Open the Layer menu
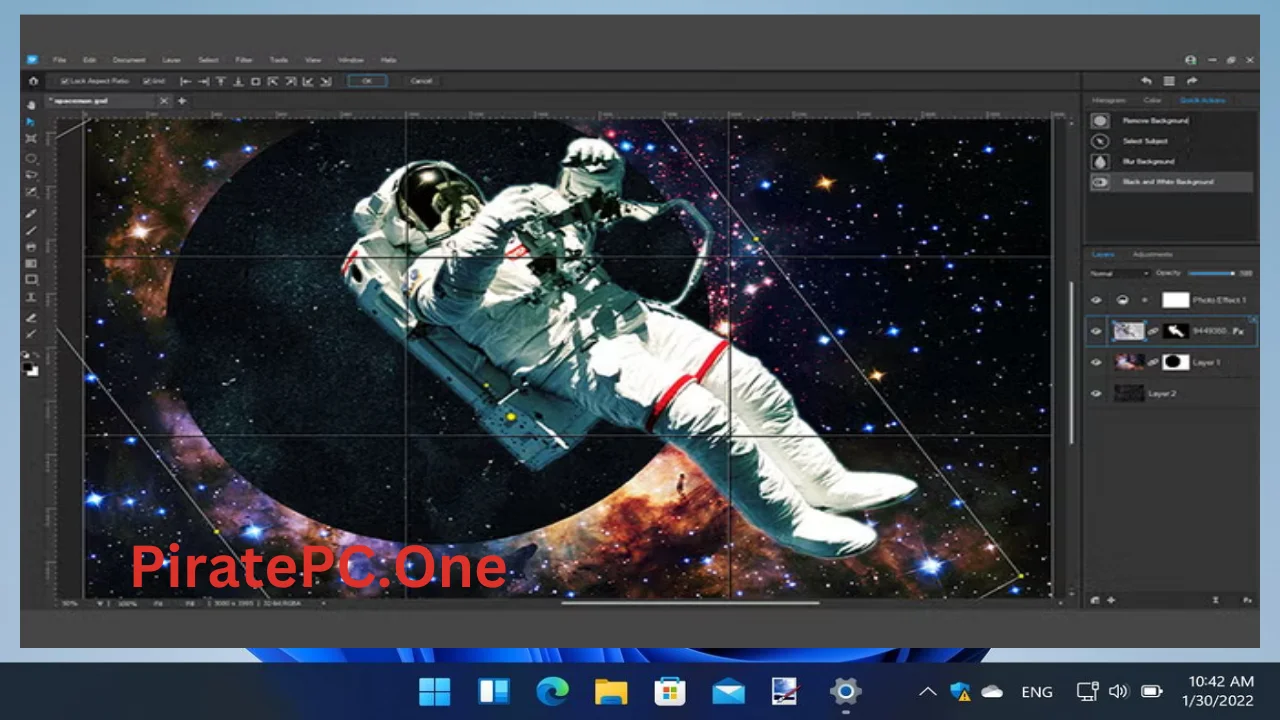Viewport: 1280px width, 720px height. tap(171, 60)
